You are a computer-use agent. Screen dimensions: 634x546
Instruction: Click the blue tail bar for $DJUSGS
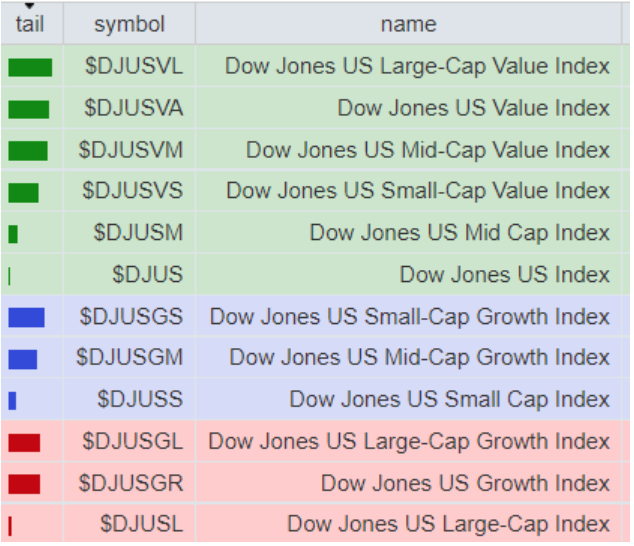pyautogui.click(x=26, y=317)
